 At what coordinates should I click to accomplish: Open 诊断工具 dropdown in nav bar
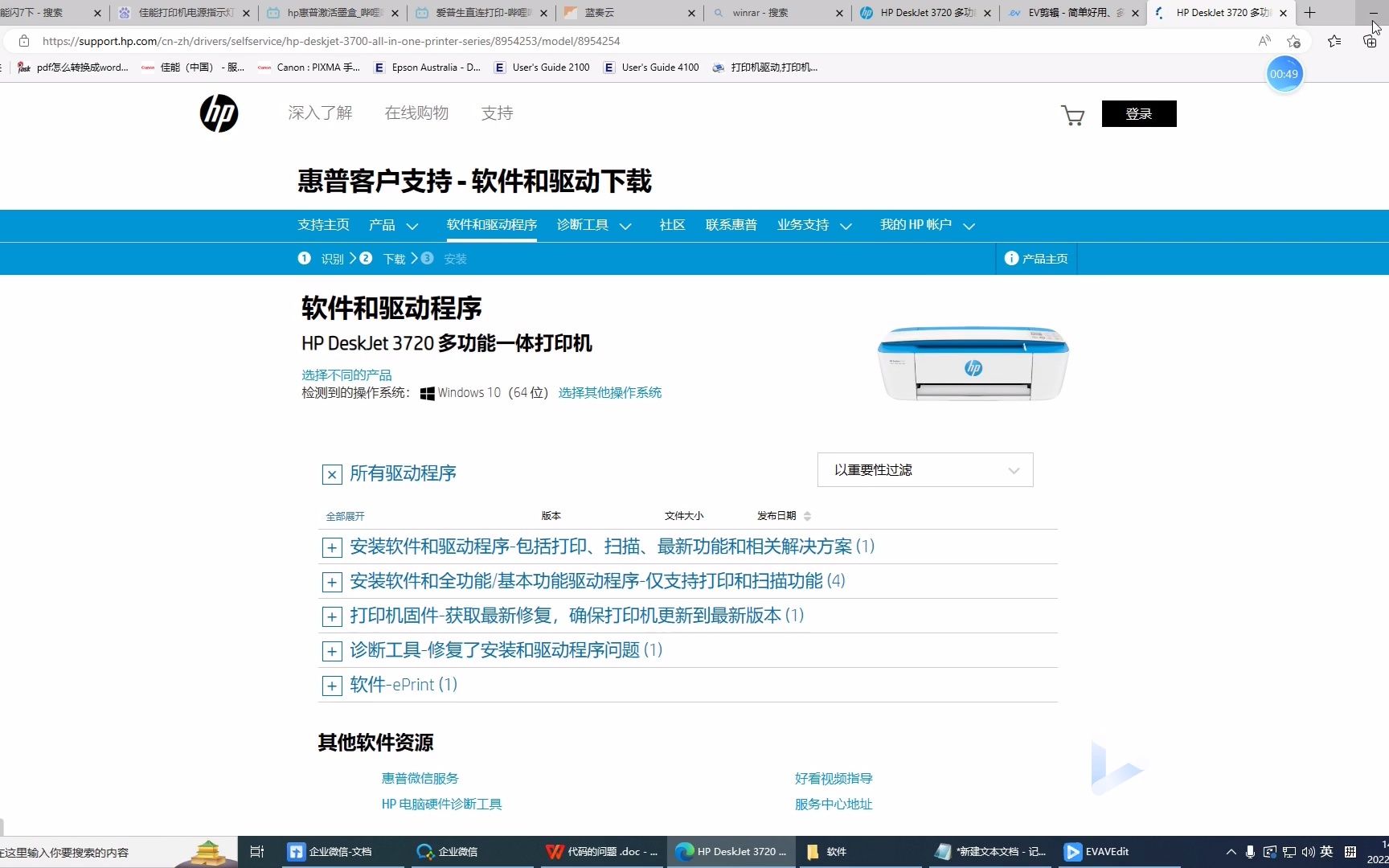click(594, 225)
